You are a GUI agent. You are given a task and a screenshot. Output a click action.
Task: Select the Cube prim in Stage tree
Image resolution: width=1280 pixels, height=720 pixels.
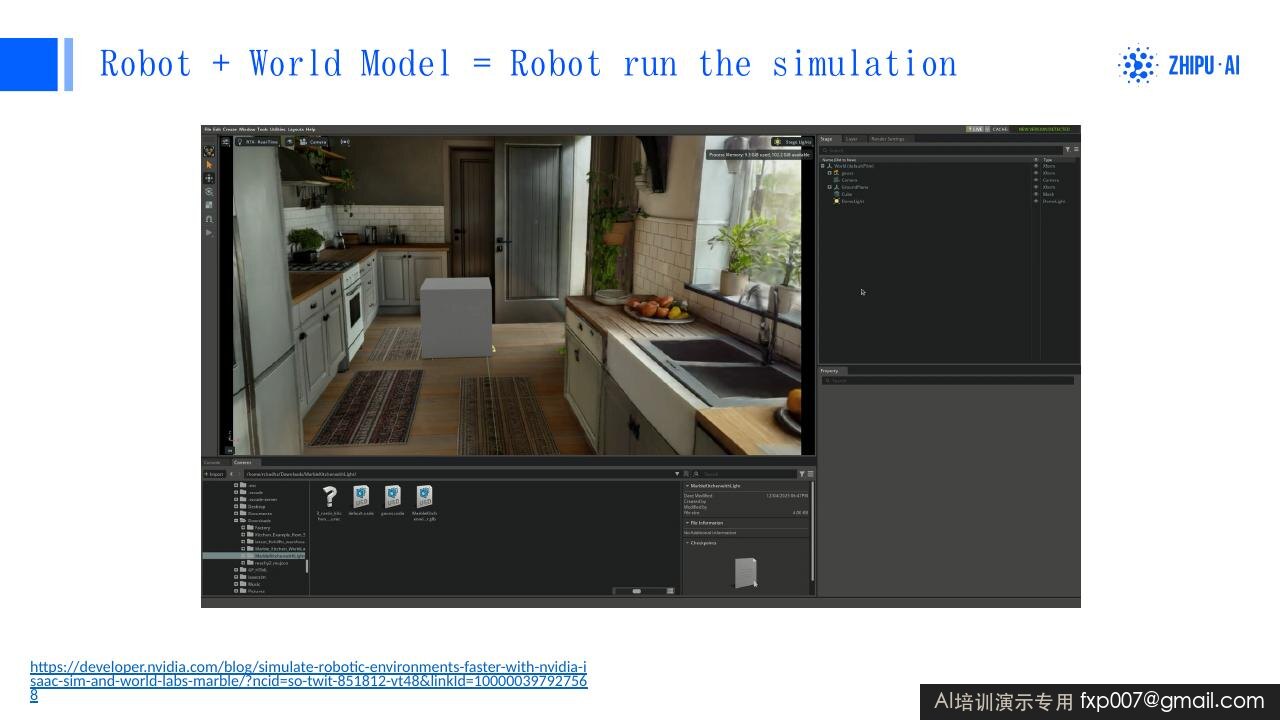tap(847, 194)
